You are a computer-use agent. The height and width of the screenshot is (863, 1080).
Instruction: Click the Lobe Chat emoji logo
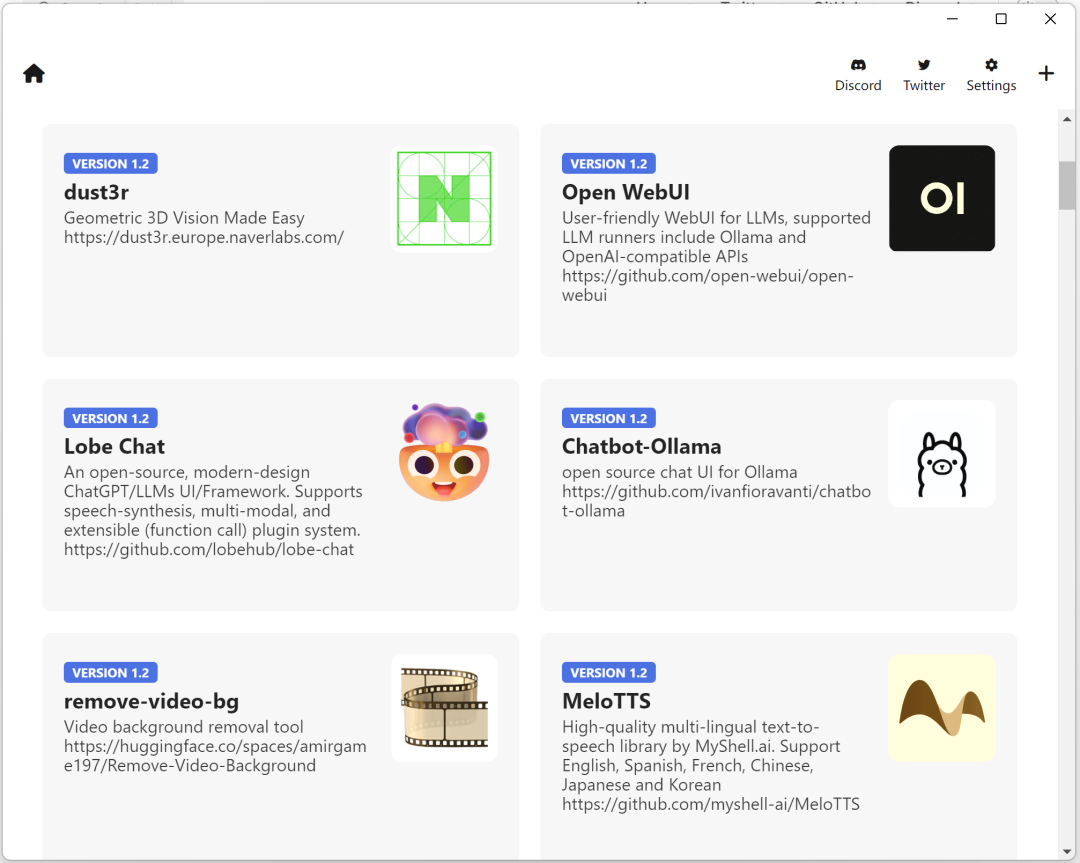tap(444, 453)
